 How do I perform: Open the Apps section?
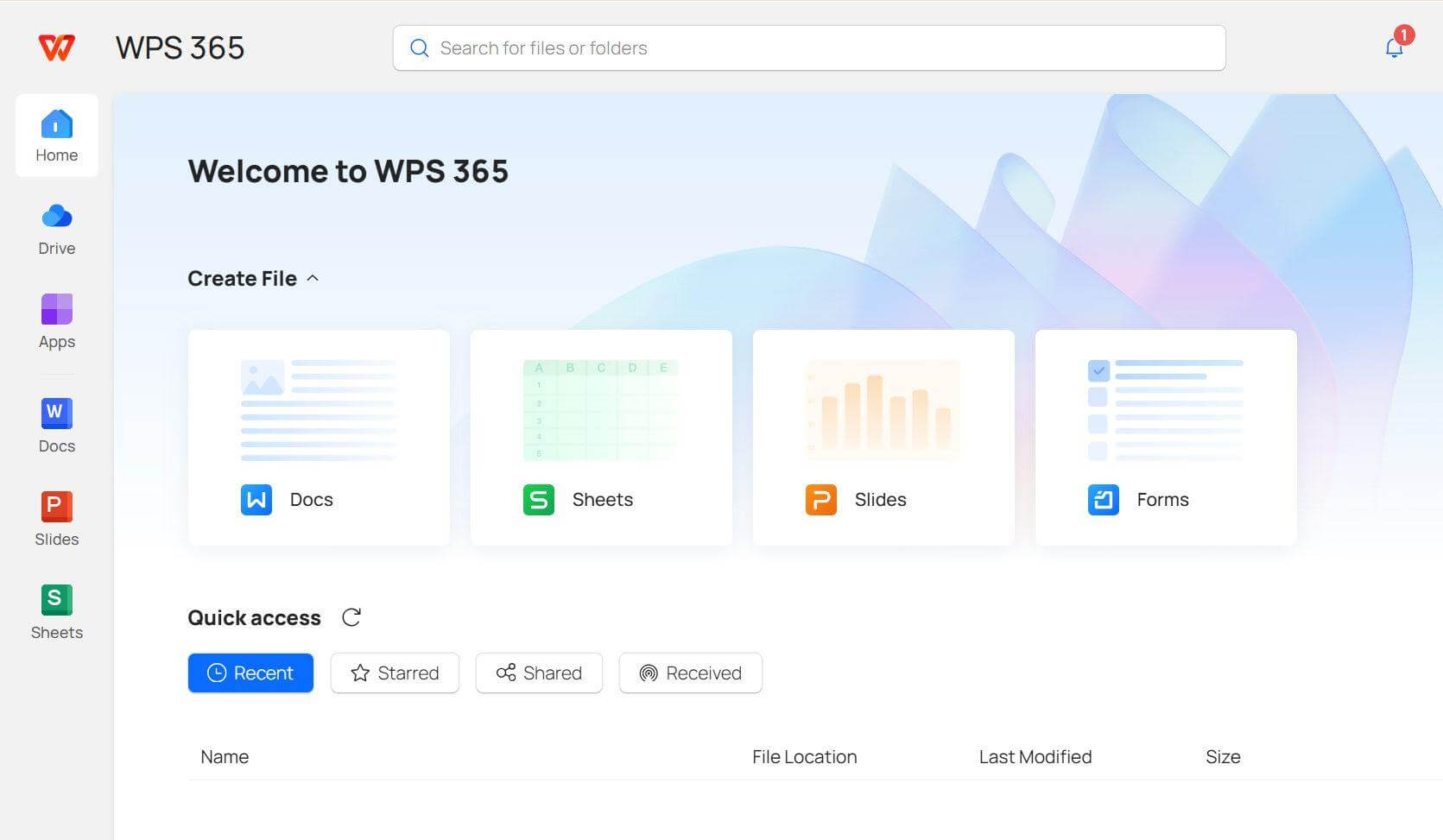click(56, 321)
